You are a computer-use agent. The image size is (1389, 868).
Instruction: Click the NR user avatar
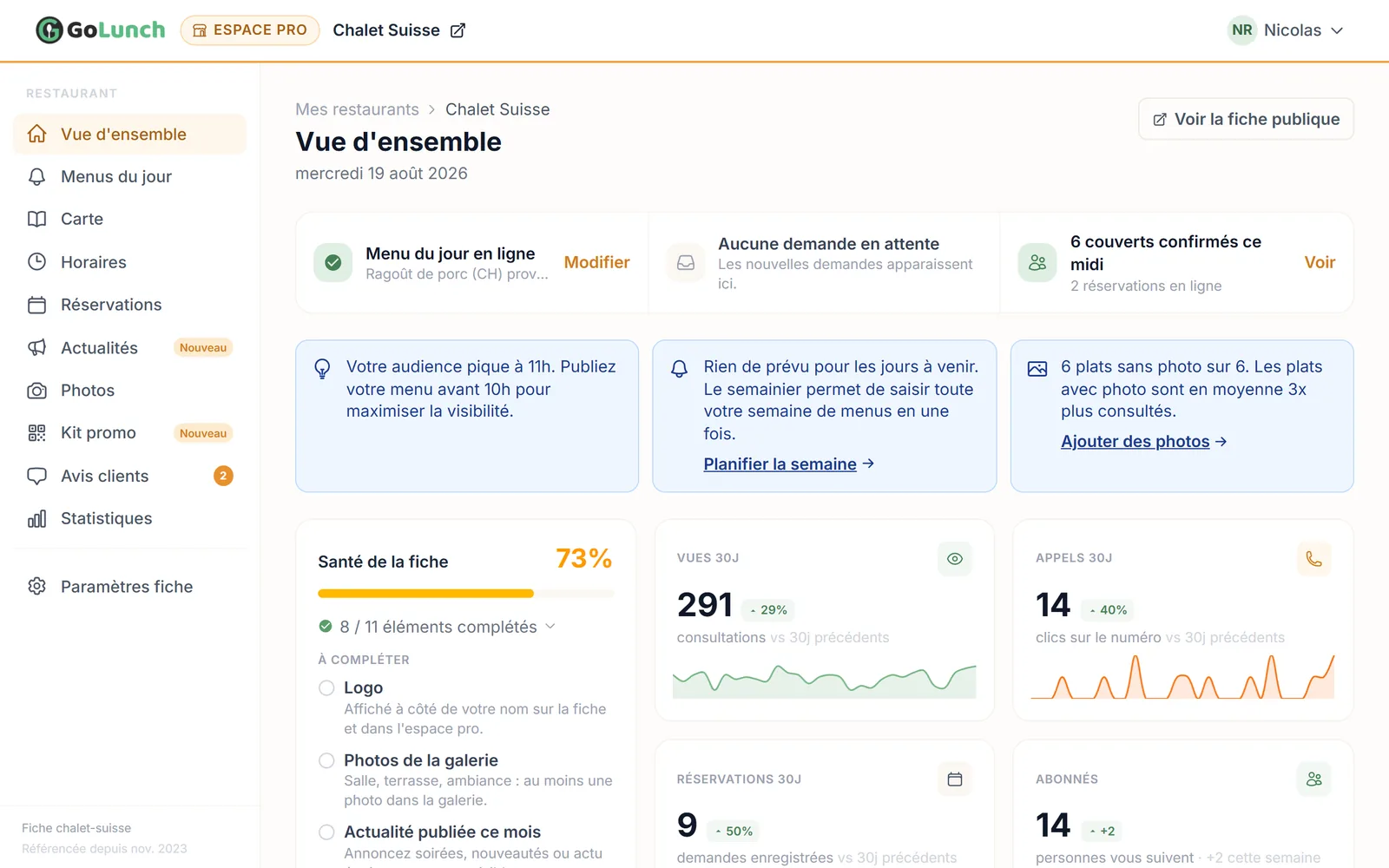(x=1242, y=30)
